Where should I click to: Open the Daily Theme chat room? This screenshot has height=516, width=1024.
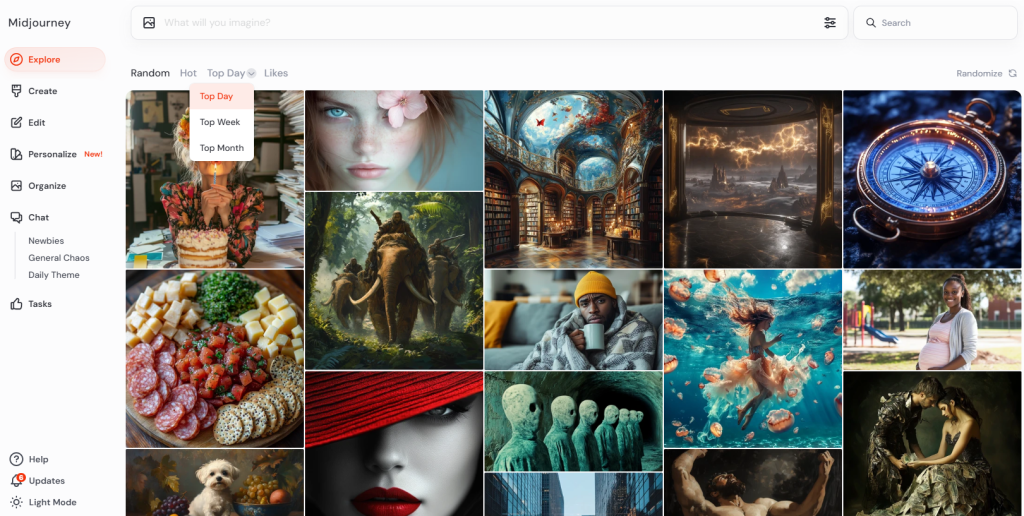(x=54, y=275)
